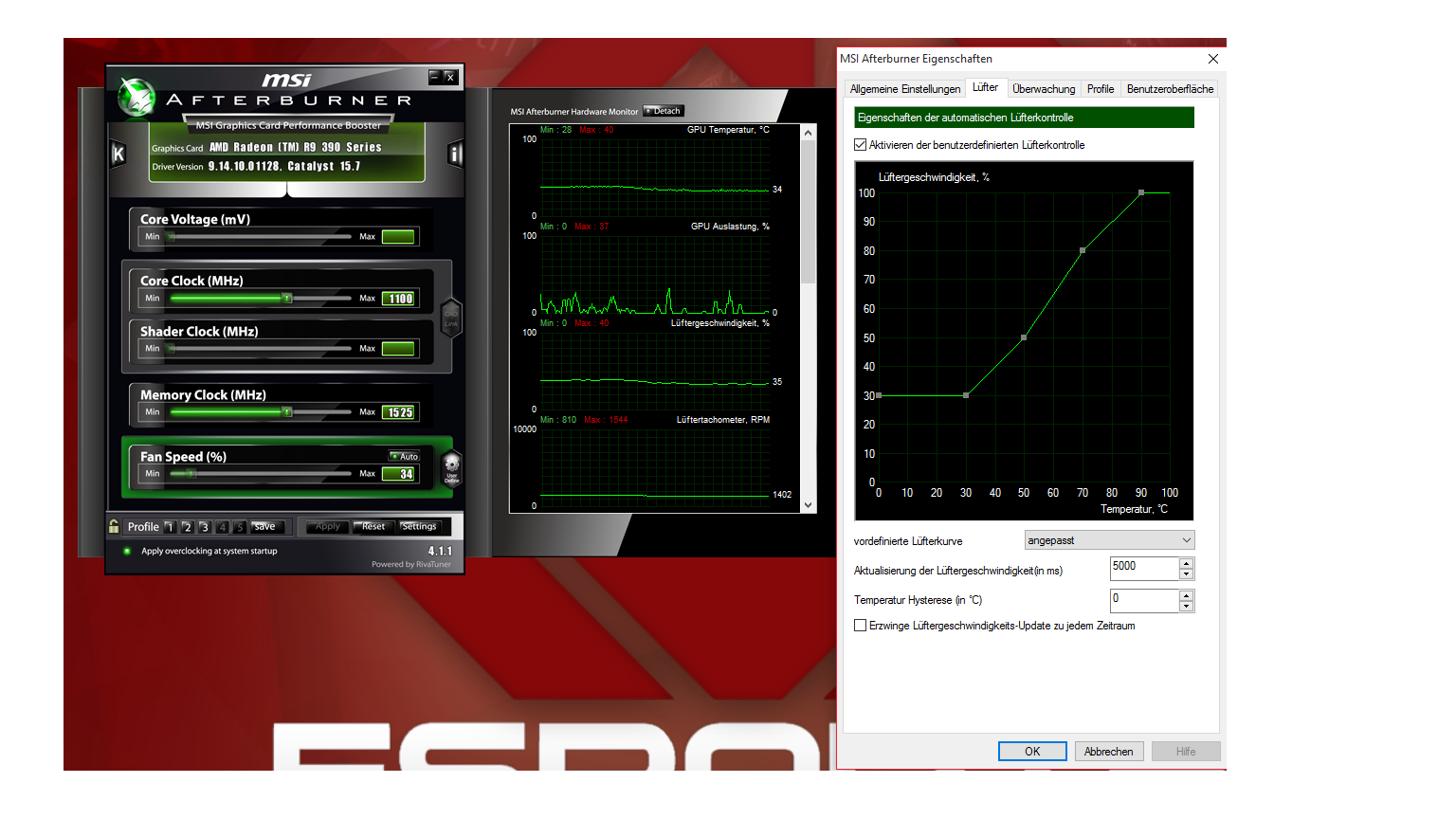1456x819 pixels.
Task: Switch to the Profile tab
Action: (1101, 89)
